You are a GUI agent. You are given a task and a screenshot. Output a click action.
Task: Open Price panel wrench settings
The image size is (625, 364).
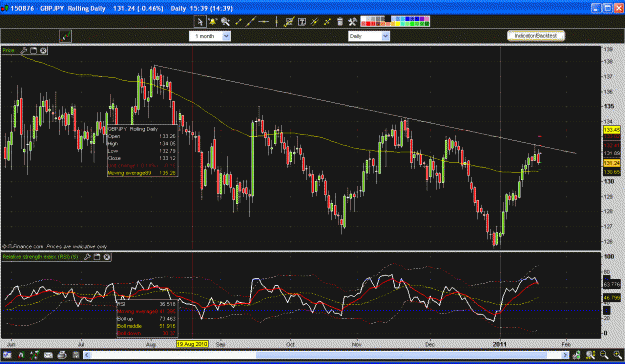pyautogui.click(x=24, y=50)
